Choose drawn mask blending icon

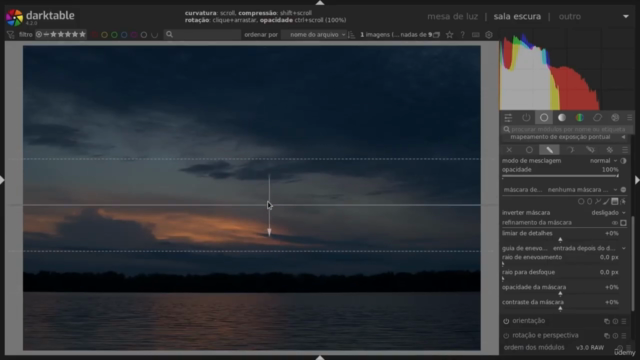pos(549,150)
